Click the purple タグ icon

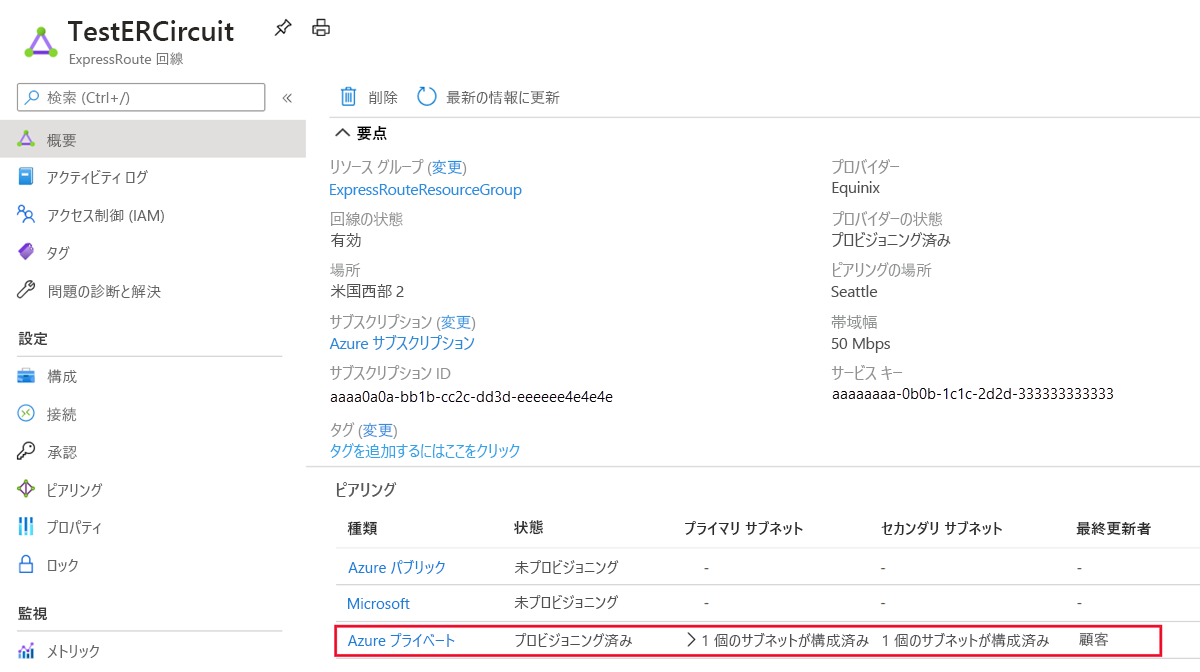tap(27, 253)
